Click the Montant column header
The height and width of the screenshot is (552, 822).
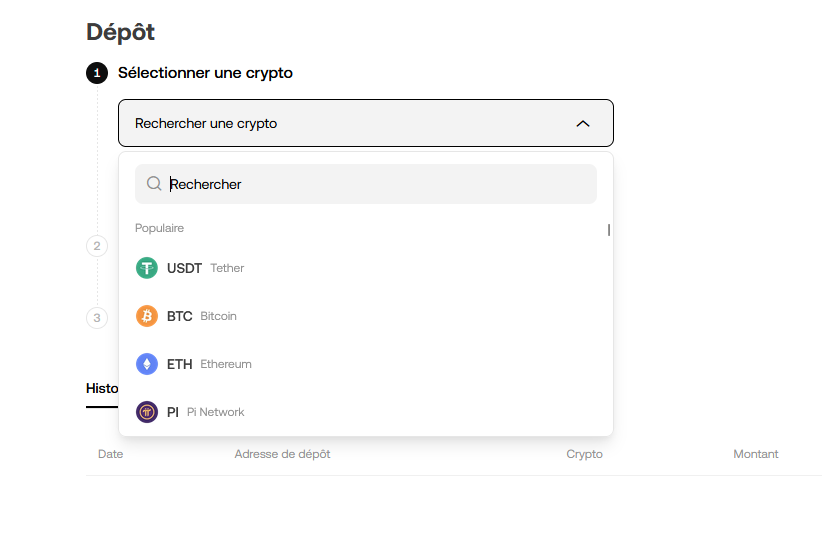tap(755, 454)
